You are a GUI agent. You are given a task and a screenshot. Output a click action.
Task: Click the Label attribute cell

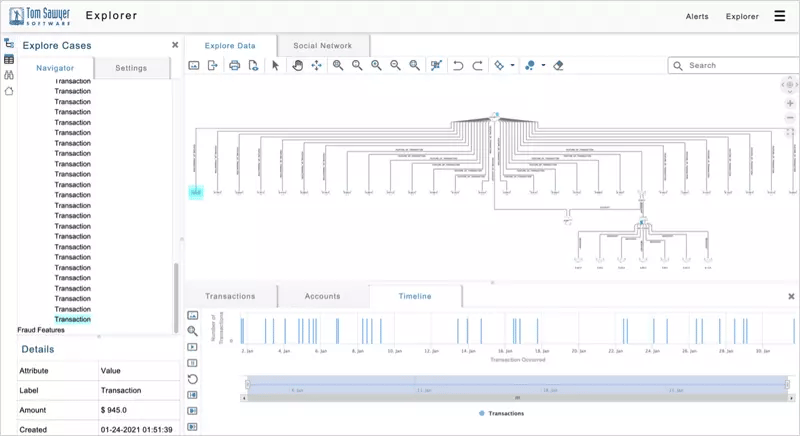tap(58, 391)
